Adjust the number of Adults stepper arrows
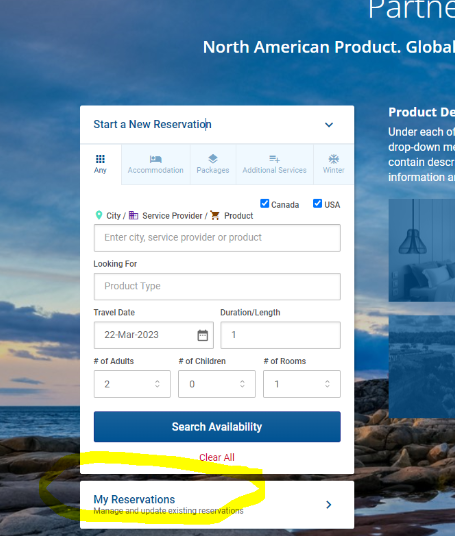The image size is (455, 536). pyautogui.click(x=157, y=384)
